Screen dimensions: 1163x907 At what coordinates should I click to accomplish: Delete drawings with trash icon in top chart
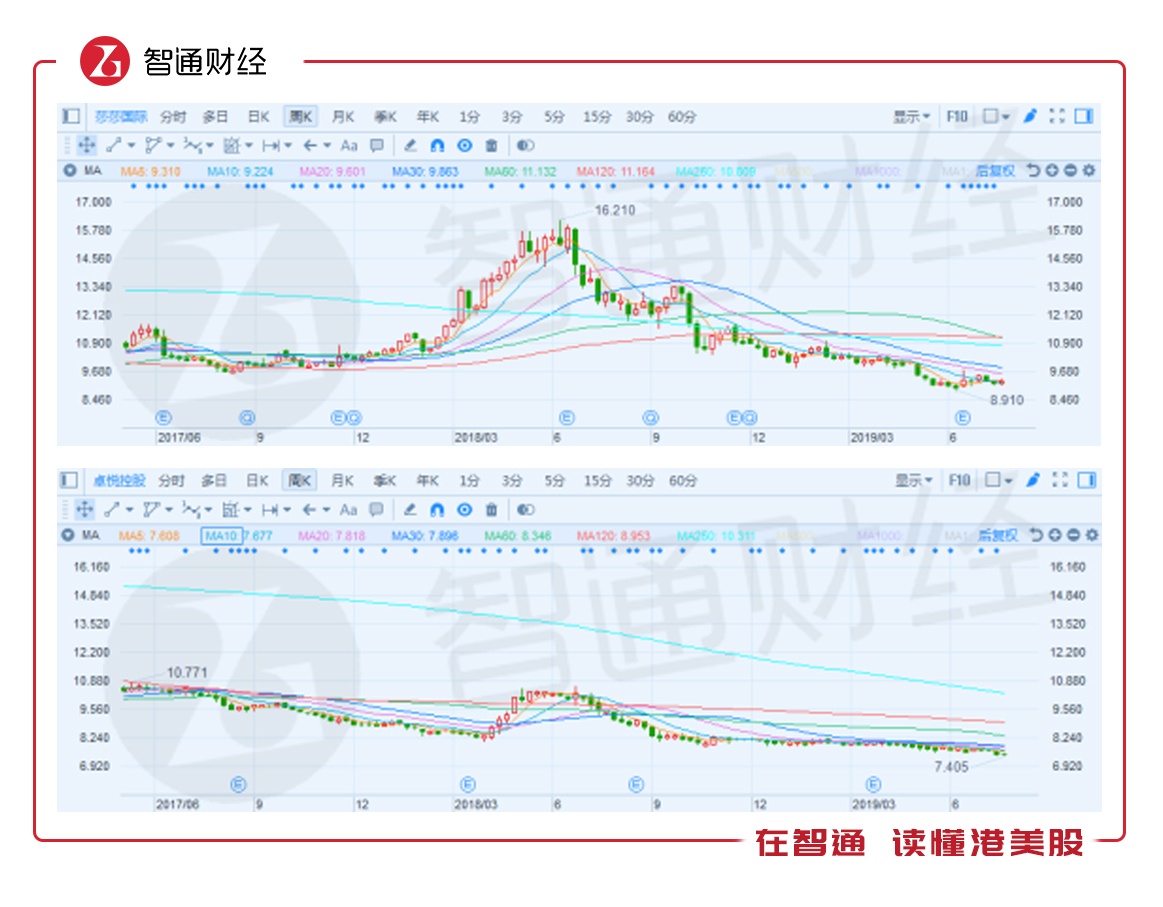[491, 145]
